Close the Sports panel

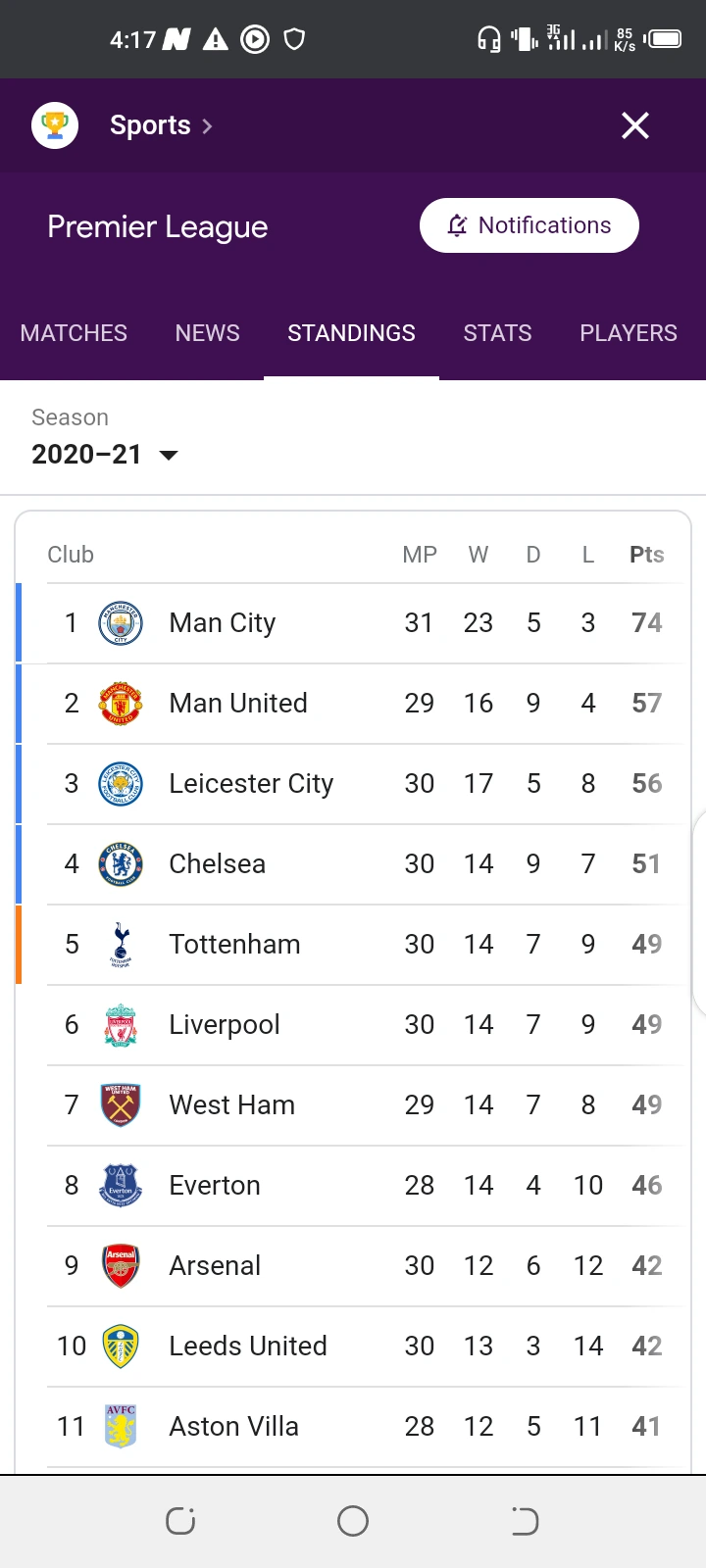(x=635, y=125)
